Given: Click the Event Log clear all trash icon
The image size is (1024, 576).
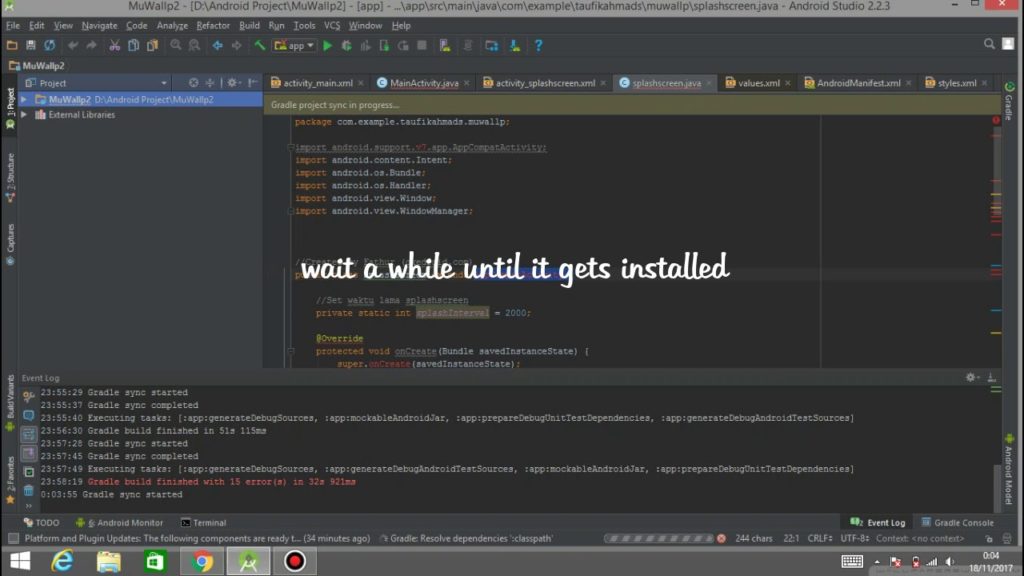Looking at the screenshot, I should 29,490.
